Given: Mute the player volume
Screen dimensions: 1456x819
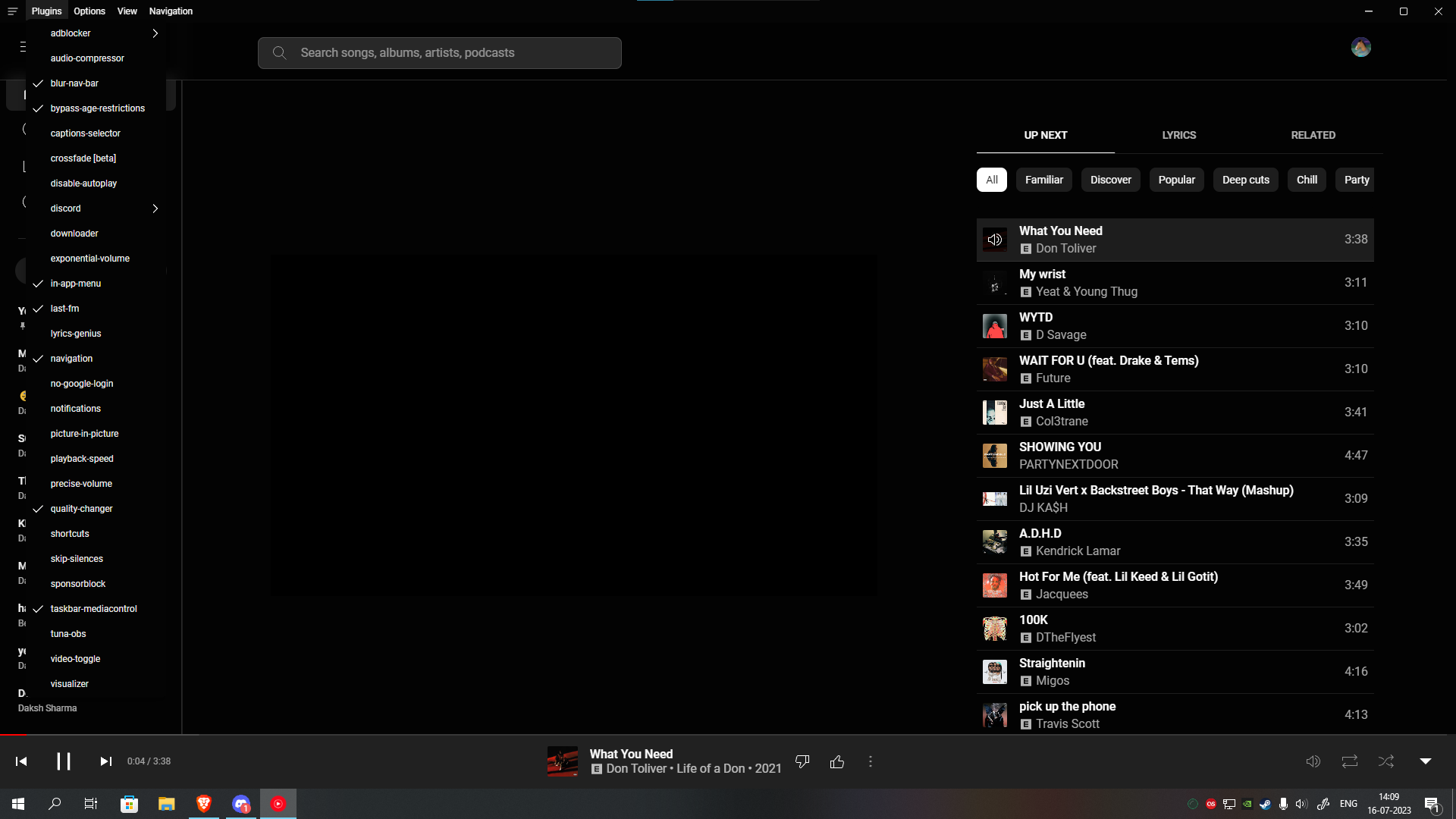Looking at the screenshot, I should coord(1313,761).
